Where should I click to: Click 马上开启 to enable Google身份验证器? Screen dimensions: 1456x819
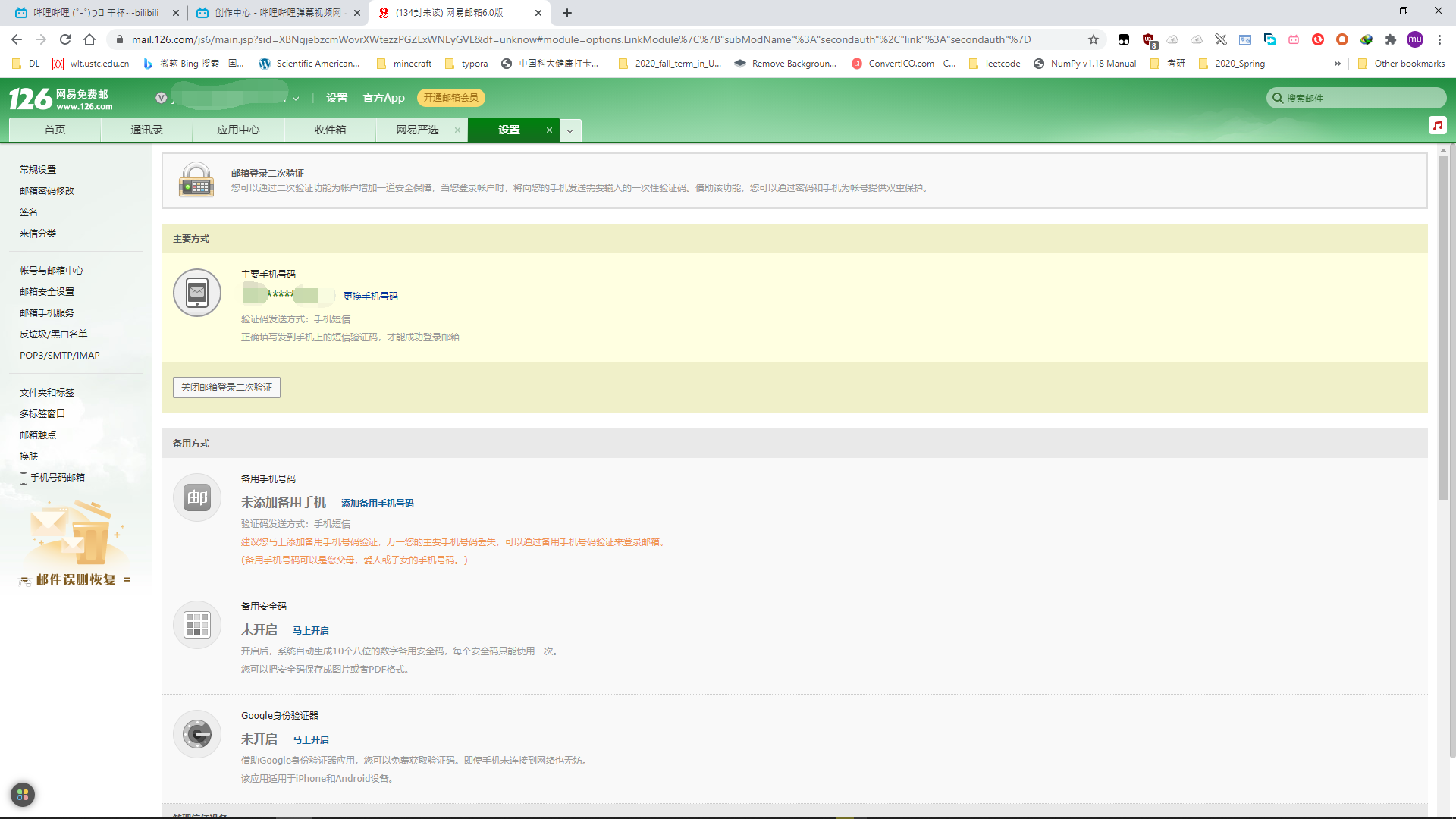pos(309,739)
